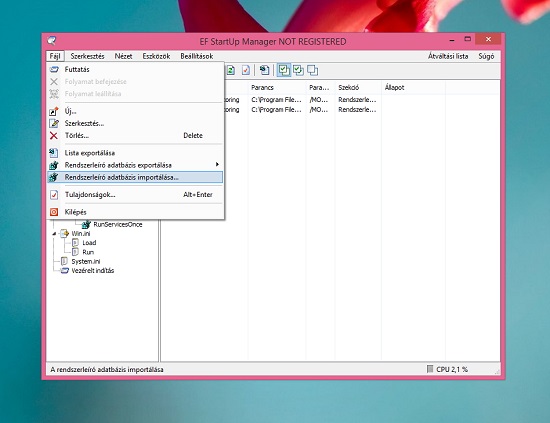
Task: Click the Futtatás menu entry
Action: click(x=135, y=69)
